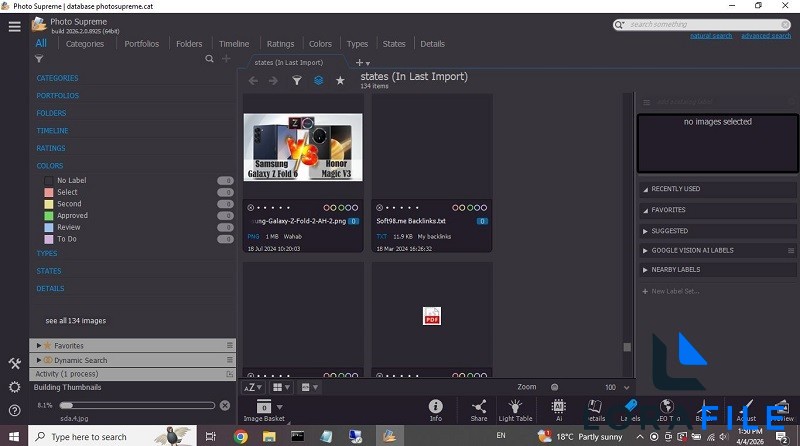Open help with the question mark icon

14,410
